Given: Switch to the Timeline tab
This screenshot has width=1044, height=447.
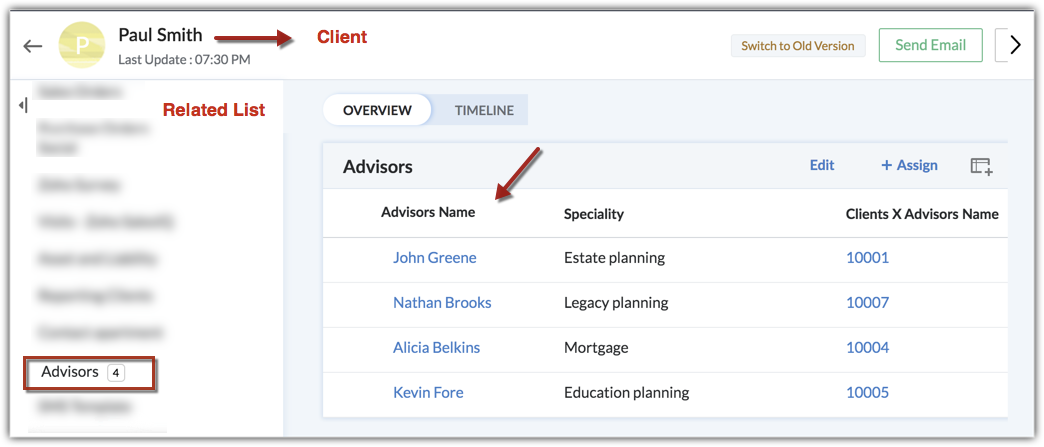Looking at the screenshot, I should (484, 110).
